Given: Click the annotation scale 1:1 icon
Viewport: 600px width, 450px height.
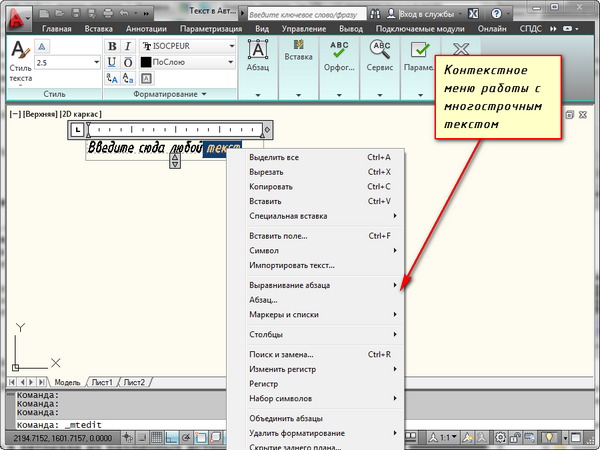Looking at the screenshot, I should pyautogui.click(x=444, y=437).
